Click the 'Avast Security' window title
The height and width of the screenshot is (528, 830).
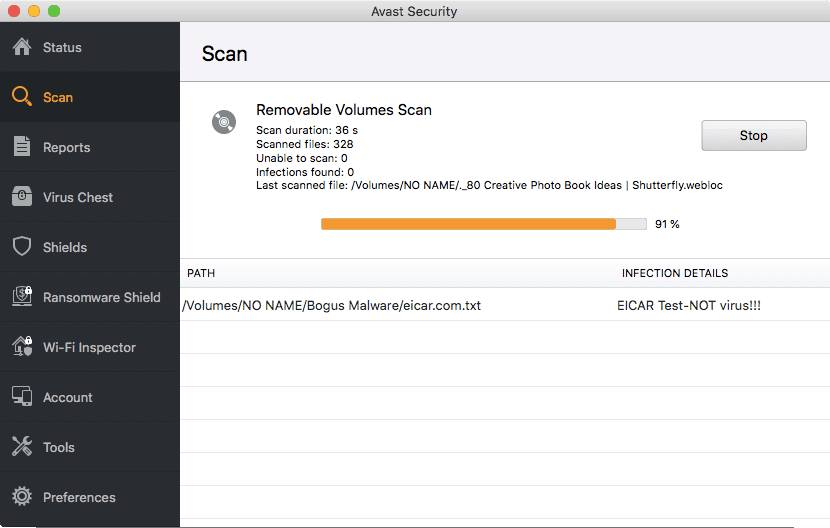(414, 12)
